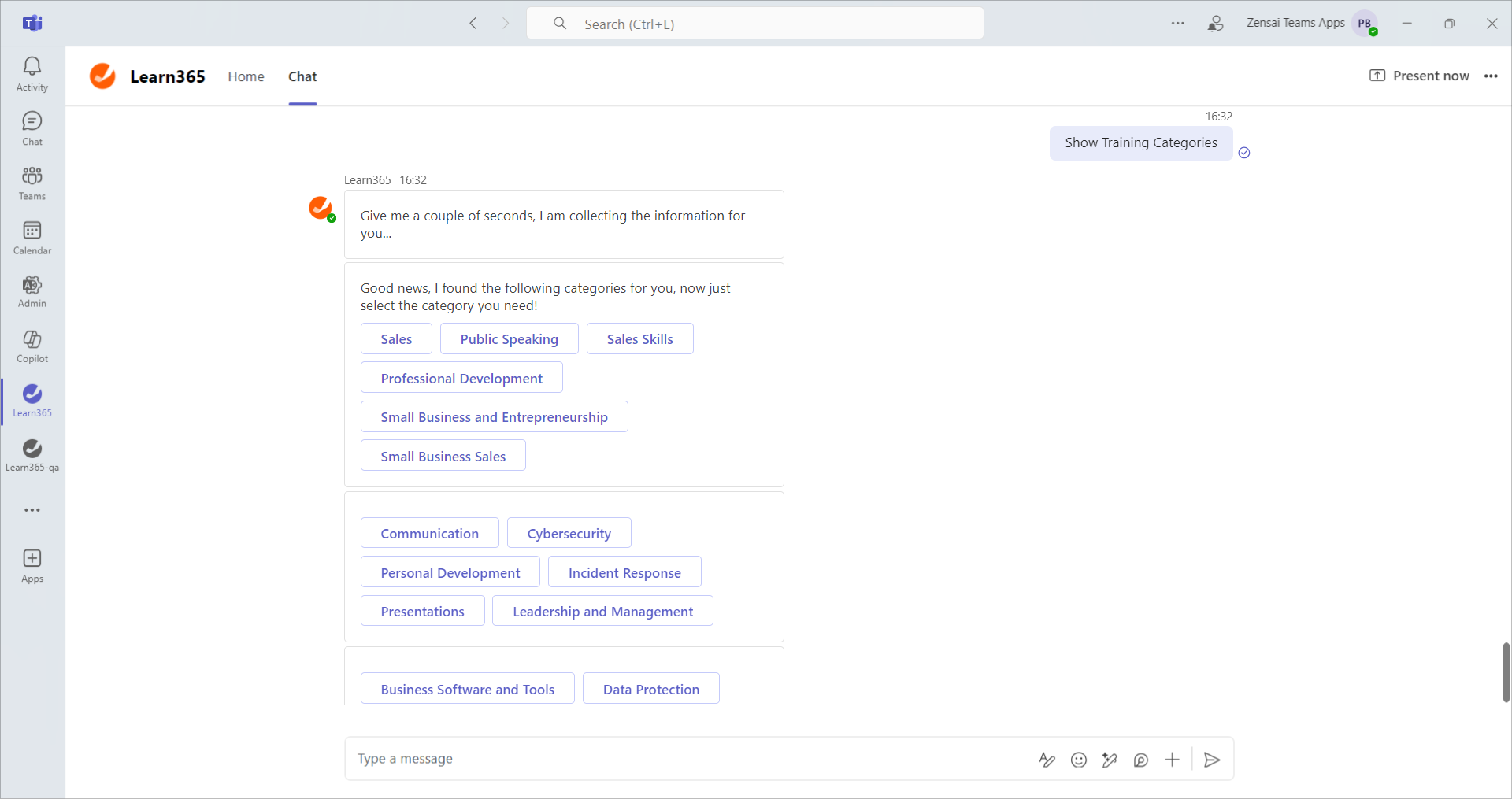Choose the Cybersecurity category
Viewport: 1512px width, 799px height.
[569, 534]
